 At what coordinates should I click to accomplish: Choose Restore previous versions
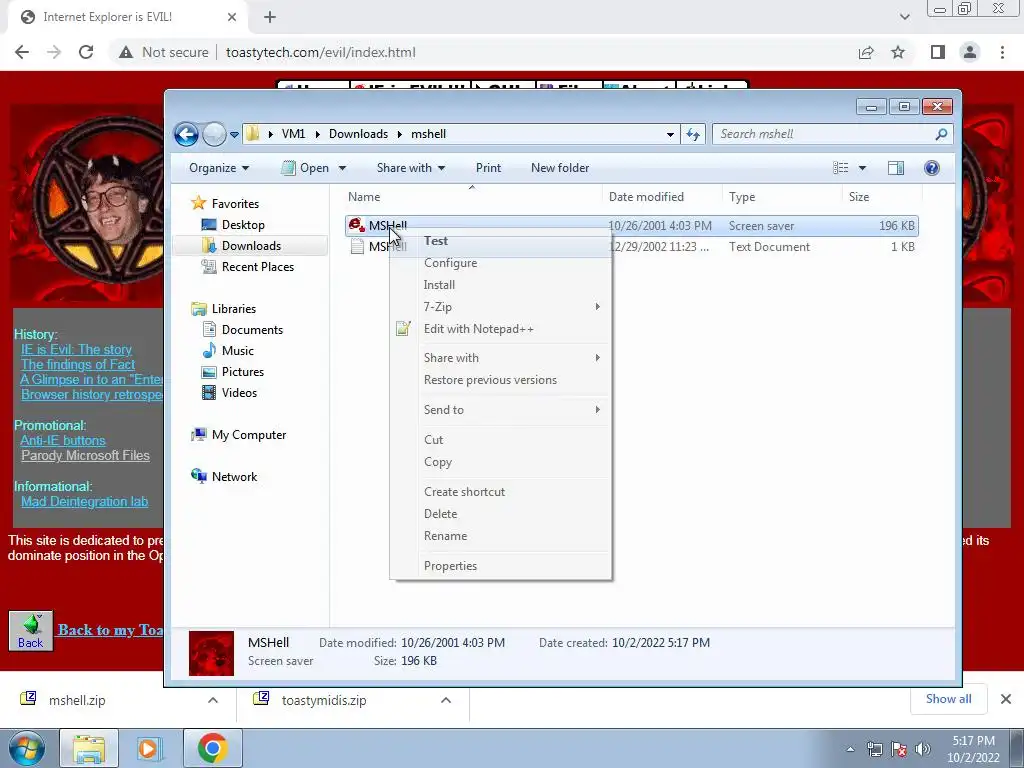click(500, 380)
